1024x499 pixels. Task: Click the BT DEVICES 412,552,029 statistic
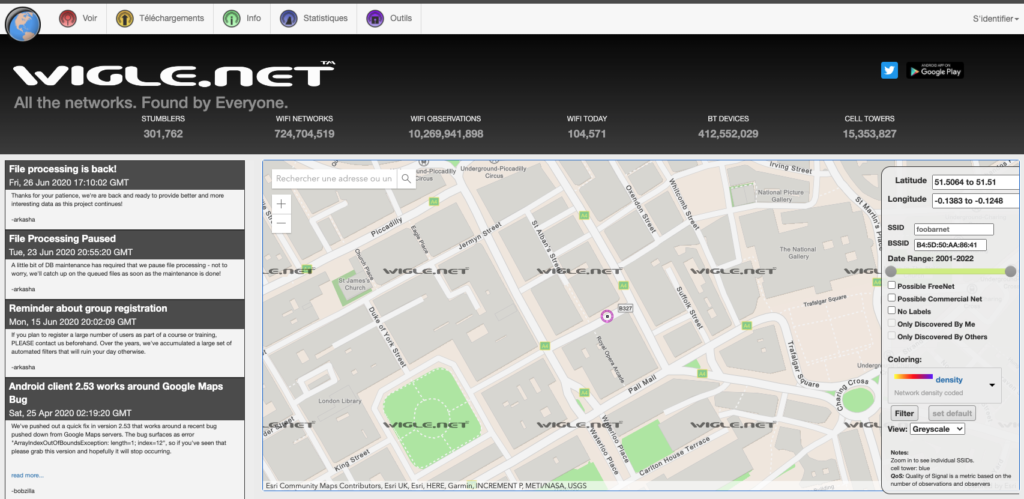pos(728,127)
